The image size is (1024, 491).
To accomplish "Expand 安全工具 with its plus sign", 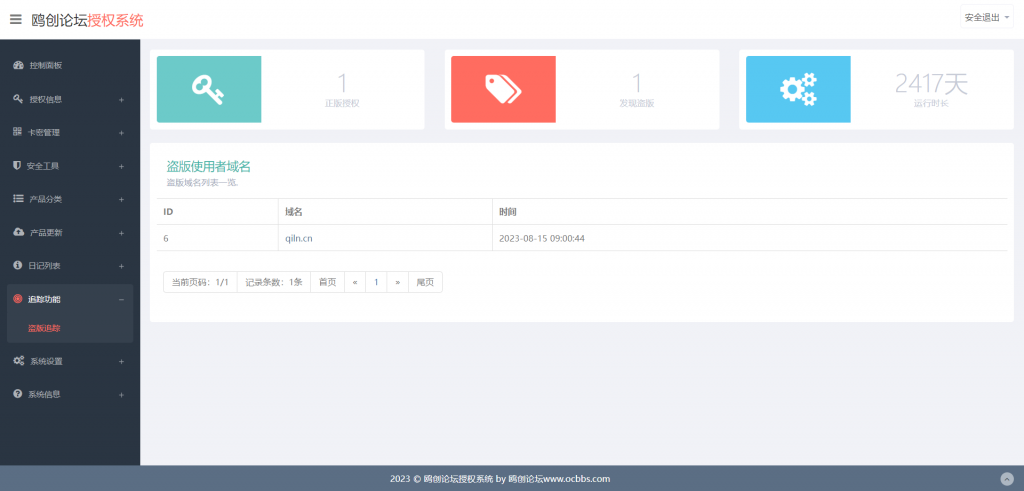I will pos(121,166).
